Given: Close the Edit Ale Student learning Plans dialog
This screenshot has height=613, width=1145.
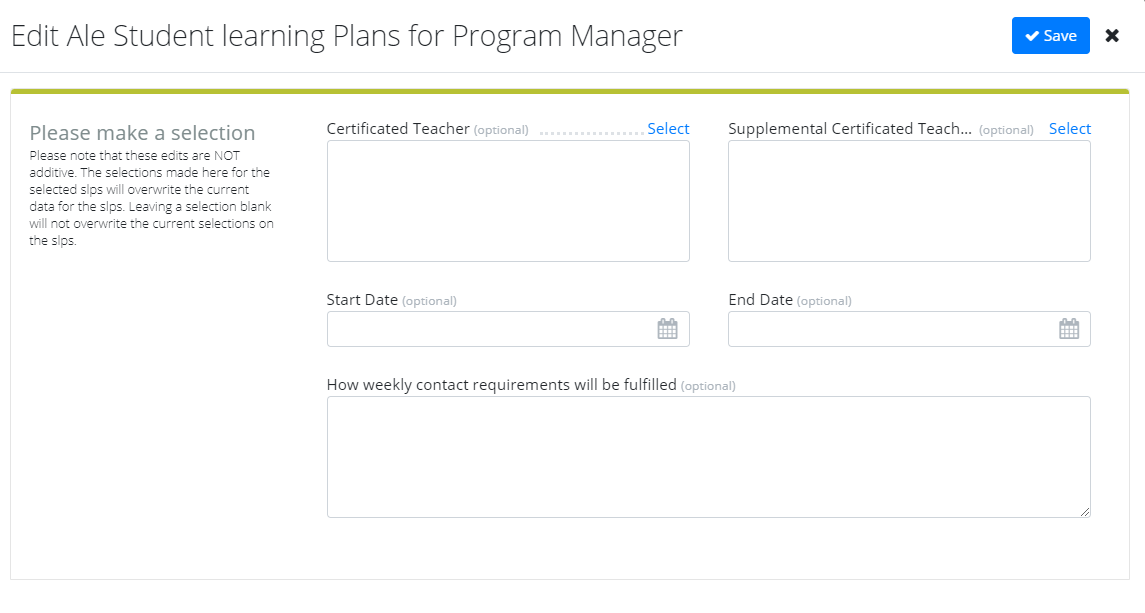Looking at the screenshot, I should pyautogui.click(x=1112, y=36).
